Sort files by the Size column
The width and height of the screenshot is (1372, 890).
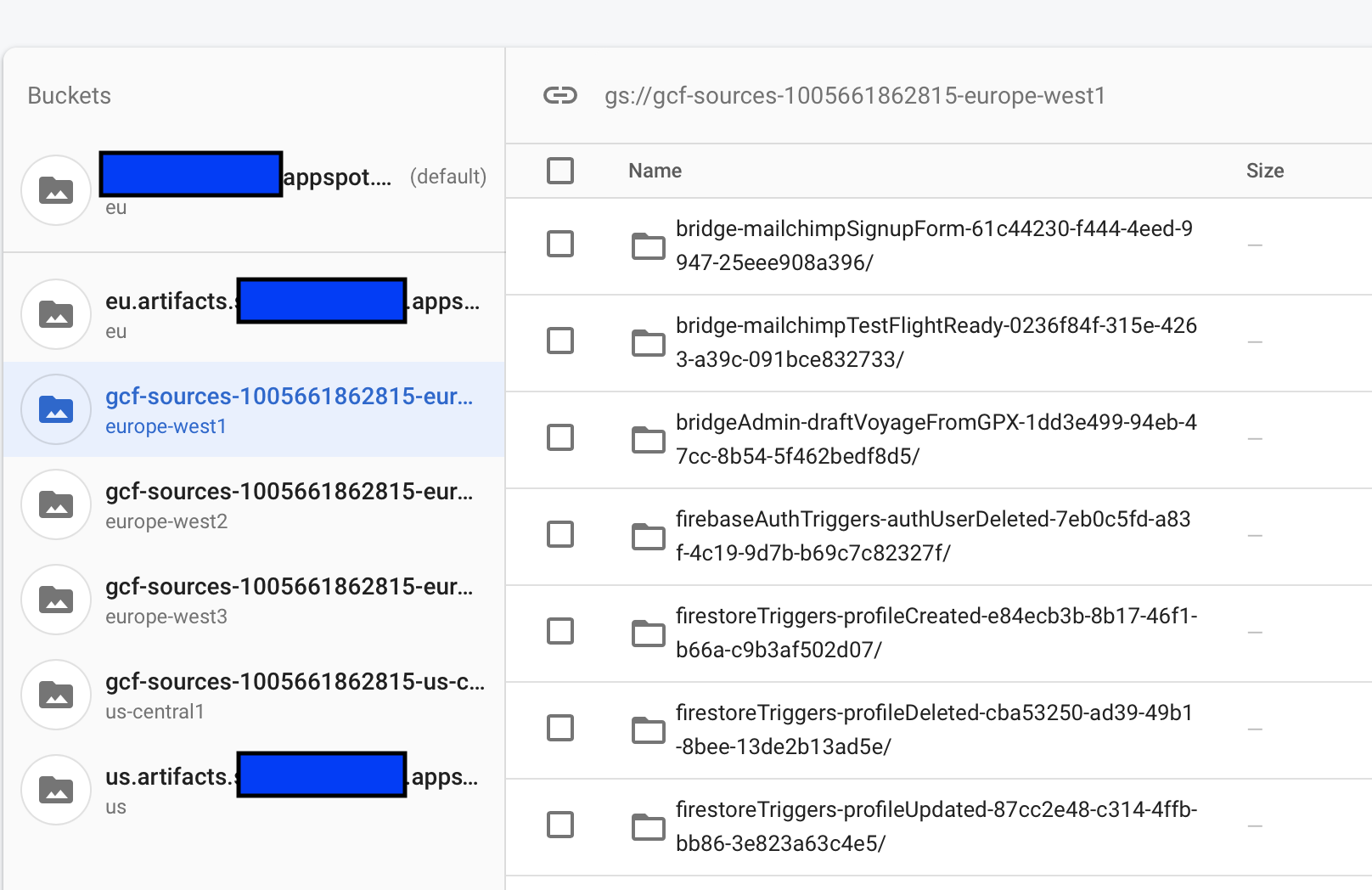[1265, 171]
